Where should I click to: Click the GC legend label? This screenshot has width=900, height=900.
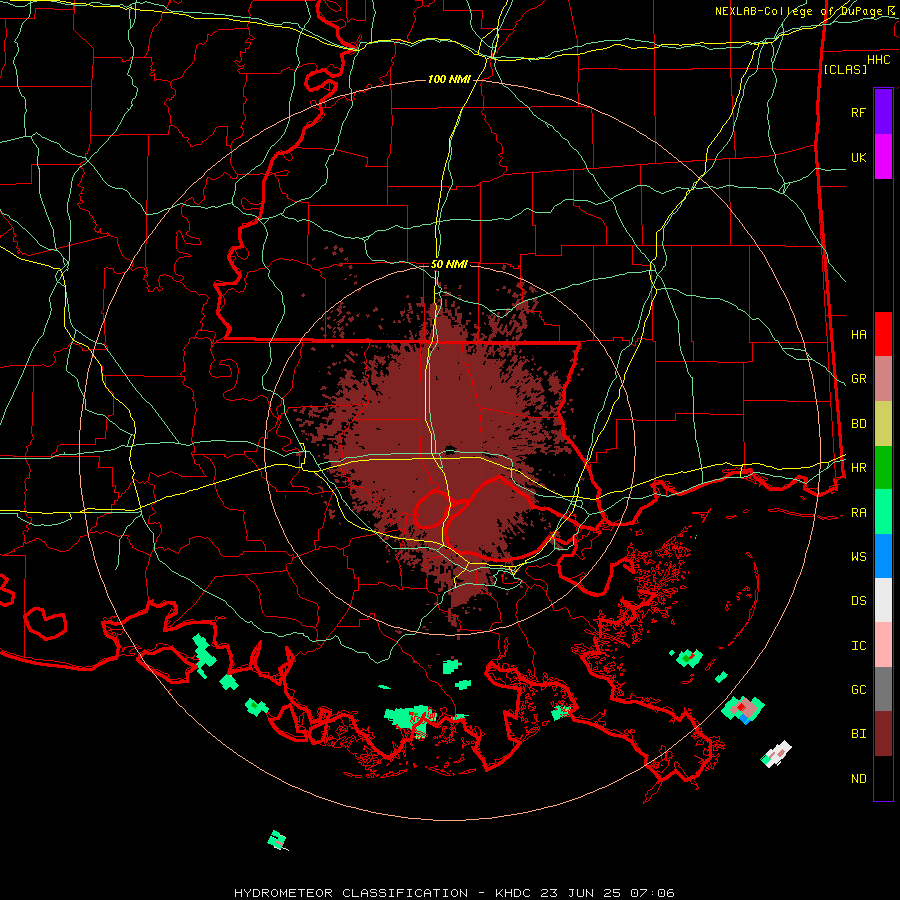(x=859, y=689)
